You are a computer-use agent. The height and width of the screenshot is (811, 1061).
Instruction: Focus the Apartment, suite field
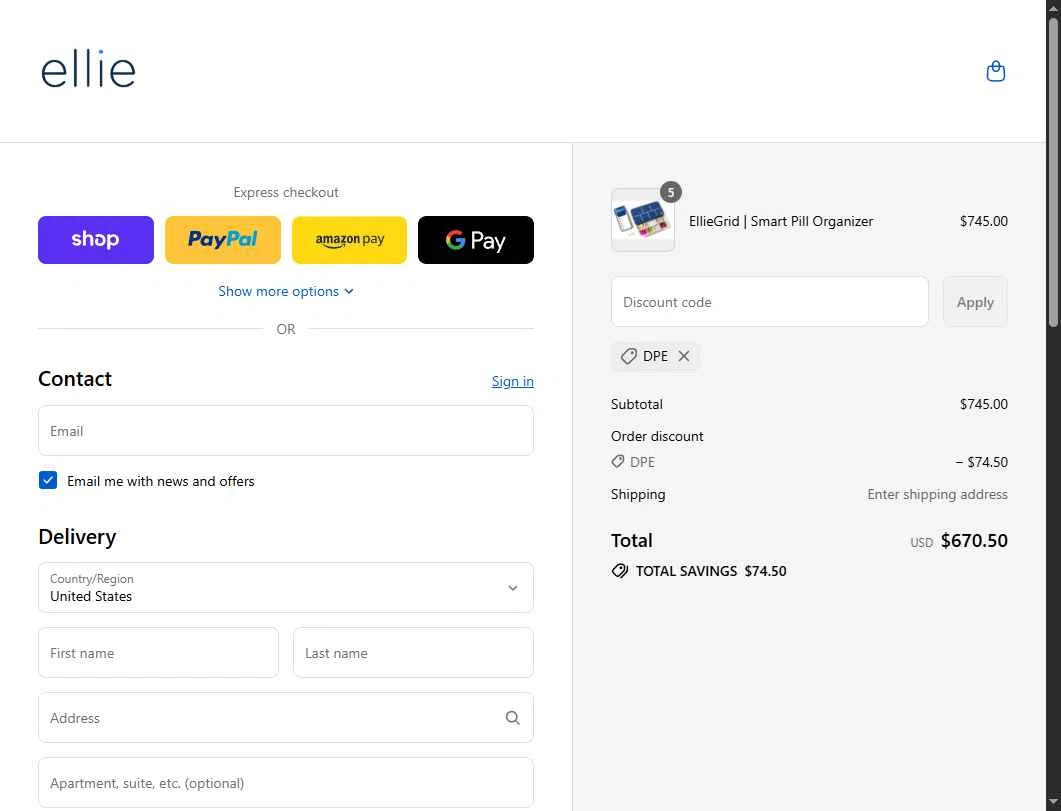click(286, 783)
